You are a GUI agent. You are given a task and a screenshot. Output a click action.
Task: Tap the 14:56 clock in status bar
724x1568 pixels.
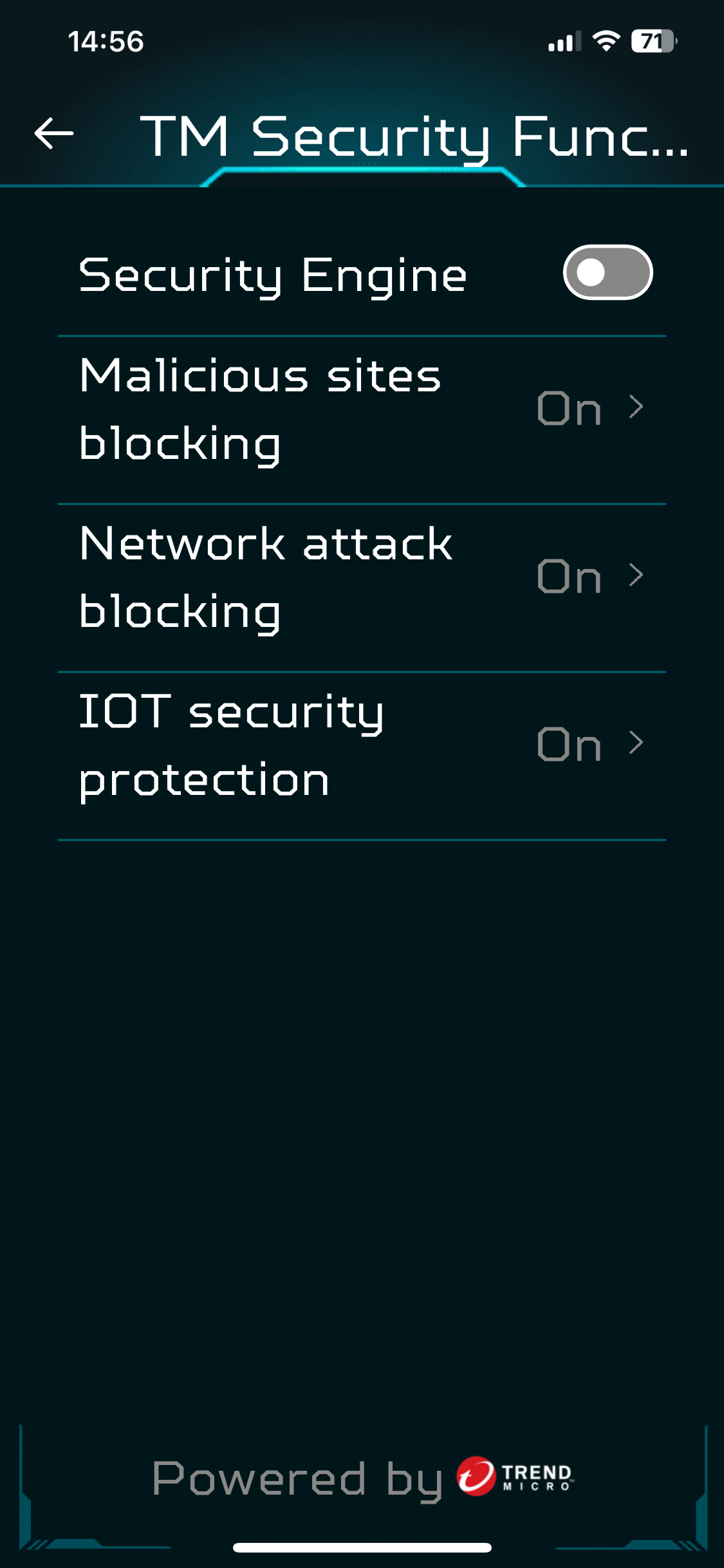(106, 42)
